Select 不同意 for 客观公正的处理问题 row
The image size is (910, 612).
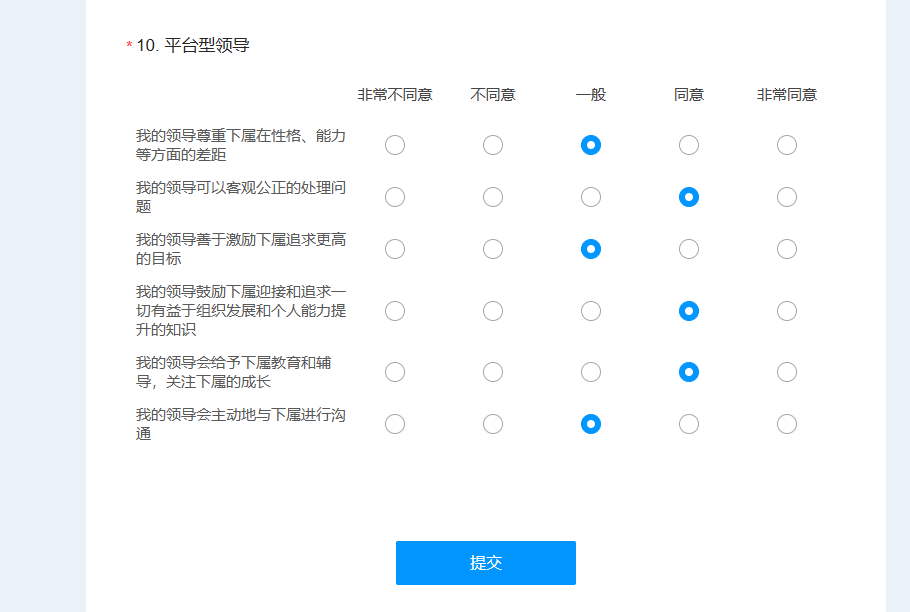[493, 197]
